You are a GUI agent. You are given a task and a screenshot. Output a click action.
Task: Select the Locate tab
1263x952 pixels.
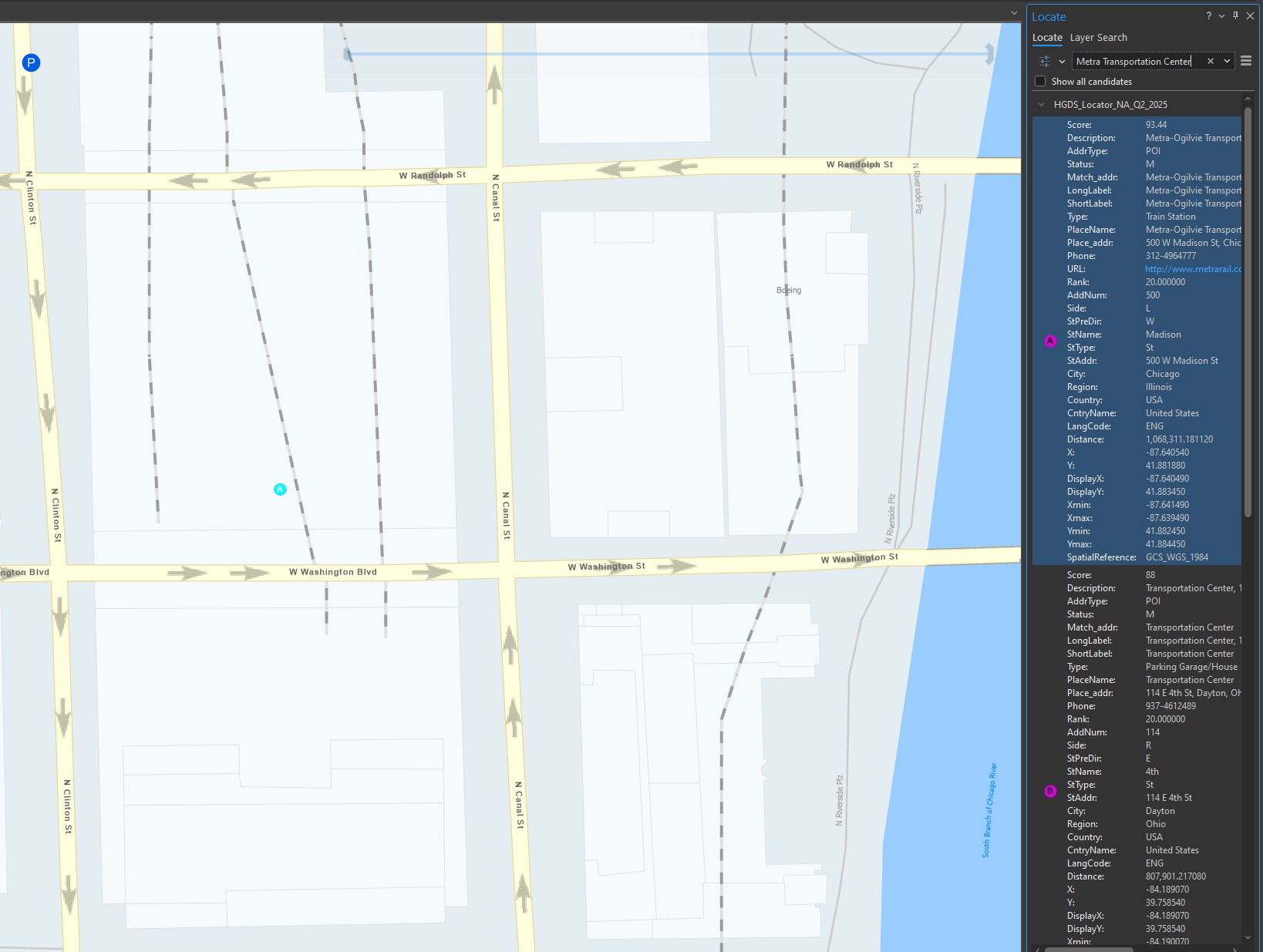click(x=1047, y=38)
